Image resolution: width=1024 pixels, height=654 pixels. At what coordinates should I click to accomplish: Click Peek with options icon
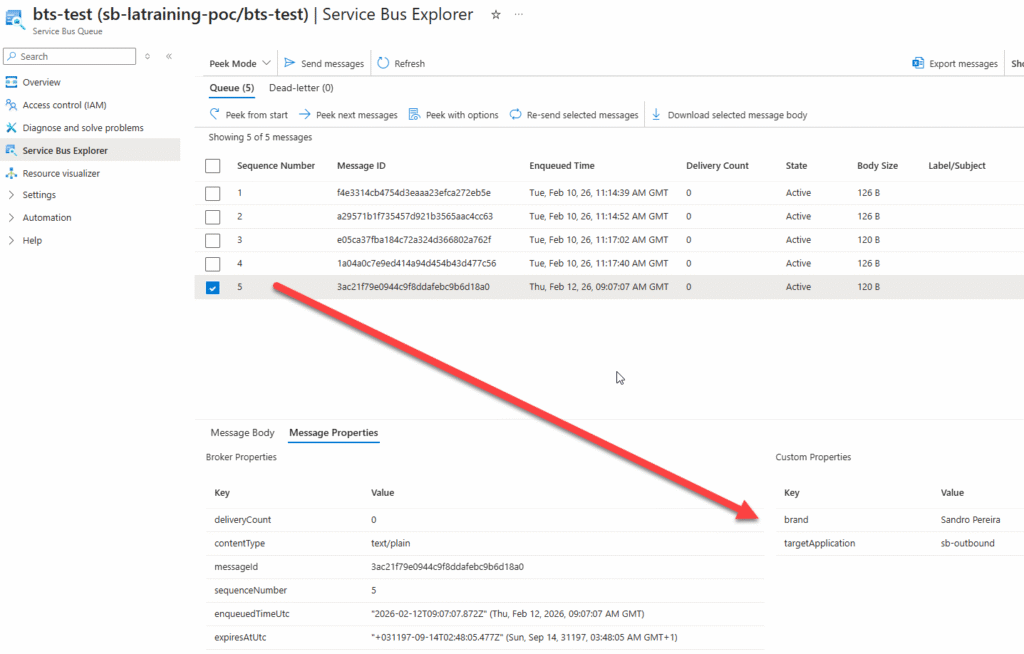[416, 115]
